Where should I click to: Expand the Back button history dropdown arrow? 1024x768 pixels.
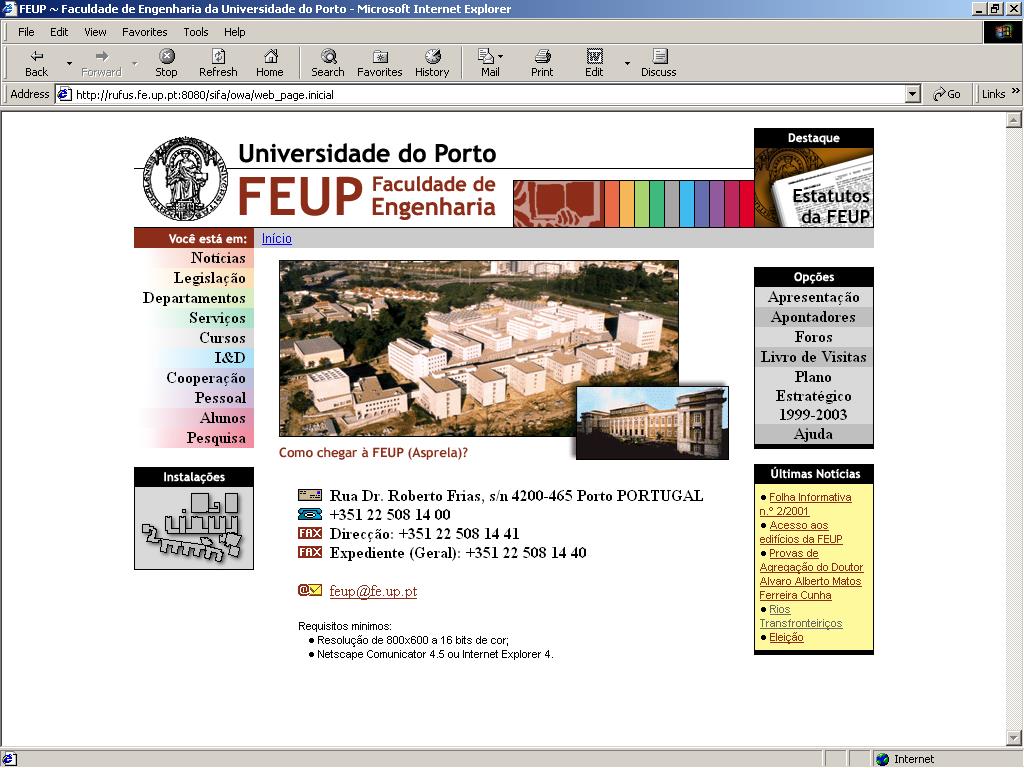click(69, 63)
